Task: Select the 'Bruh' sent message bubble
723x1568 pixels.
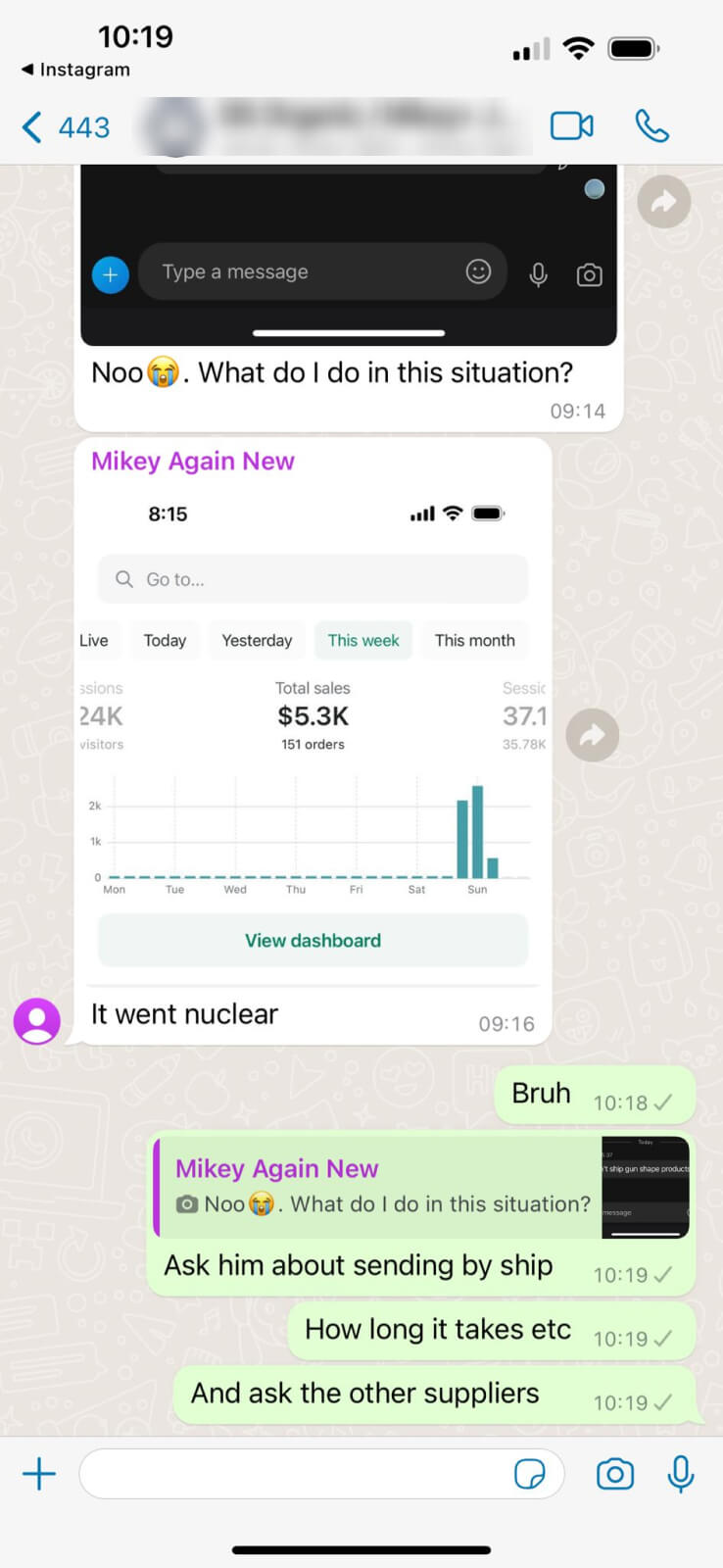Action: point(595,1095)
